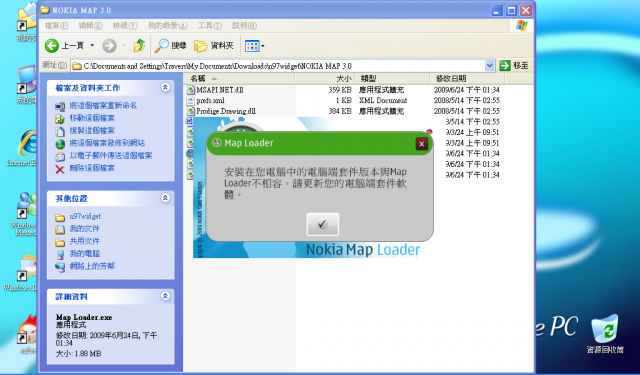
Task: Click 移動這個檔案 move file link
Action: (x=92, y=118)
